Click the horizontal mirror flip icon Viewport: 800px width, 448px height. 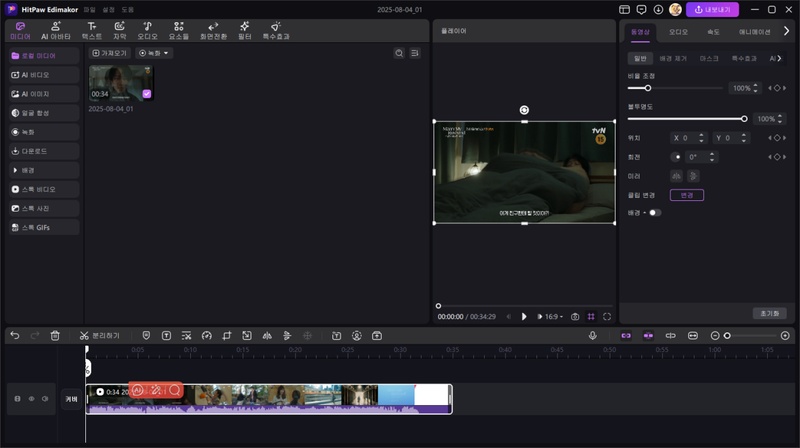click(x=677, y=176)
